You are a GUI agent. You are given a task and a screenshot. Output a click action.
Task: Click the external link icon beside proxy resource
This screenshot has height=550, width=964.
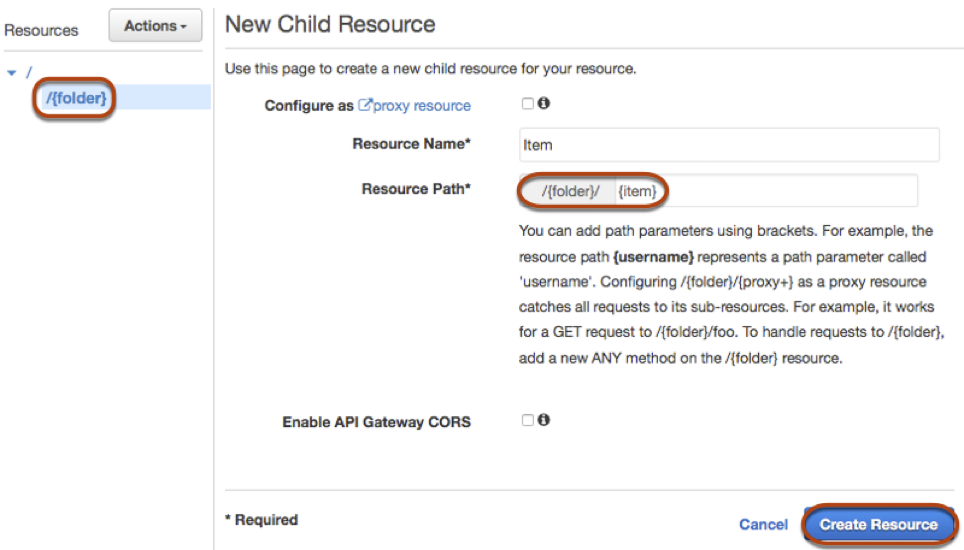[x=365, y=104]
